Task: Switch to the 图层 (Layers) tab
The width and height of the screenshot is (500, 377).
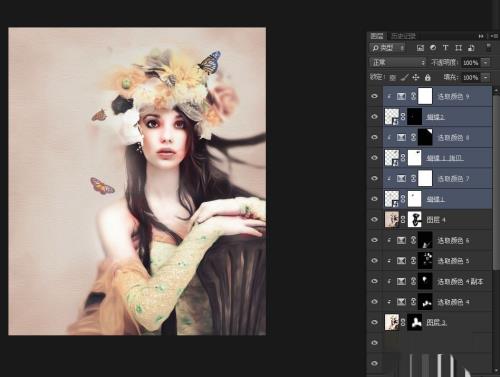Action: coord(377,36)
